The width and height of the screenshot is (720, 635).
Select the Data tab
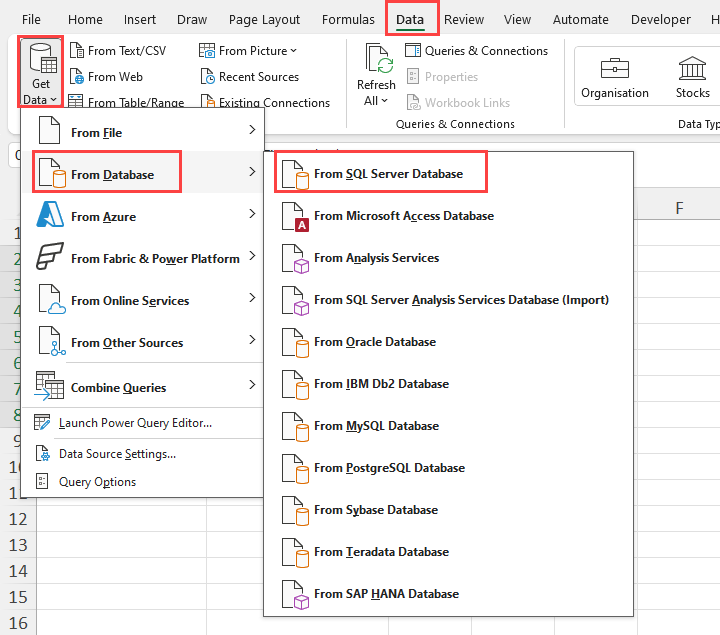[x=410, y=19]
